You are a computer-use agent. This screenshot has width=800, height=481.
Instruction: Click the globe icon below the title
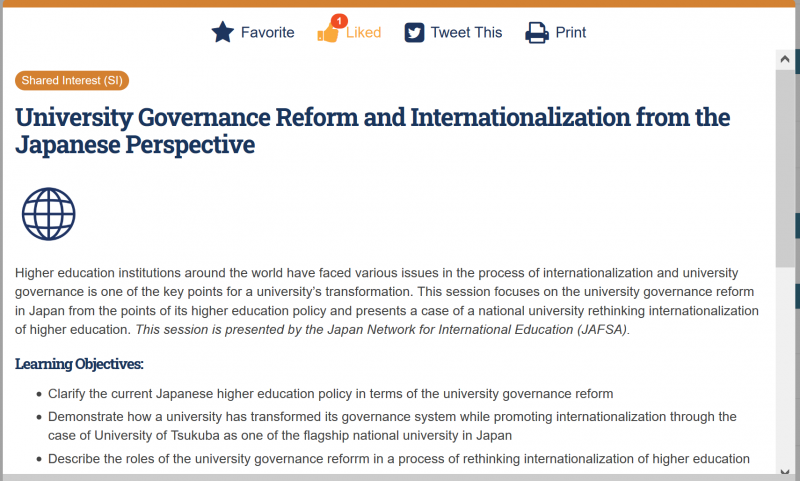tap(48, 214)
